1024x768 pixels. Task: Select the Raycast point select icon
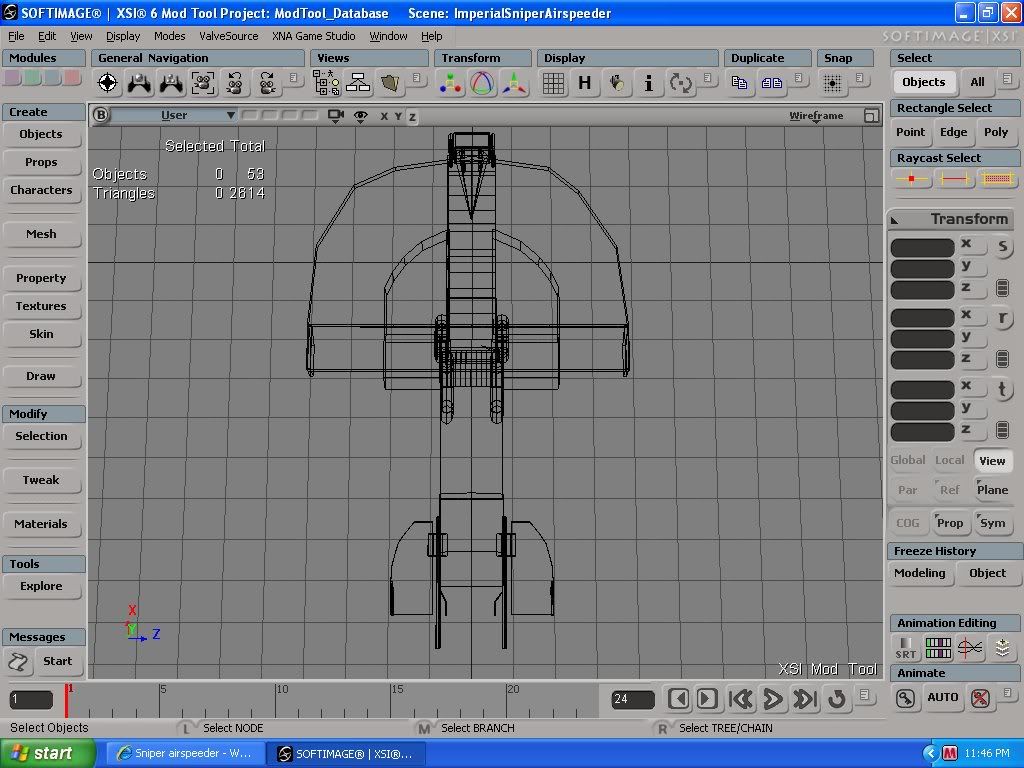[x=911, y=178]
